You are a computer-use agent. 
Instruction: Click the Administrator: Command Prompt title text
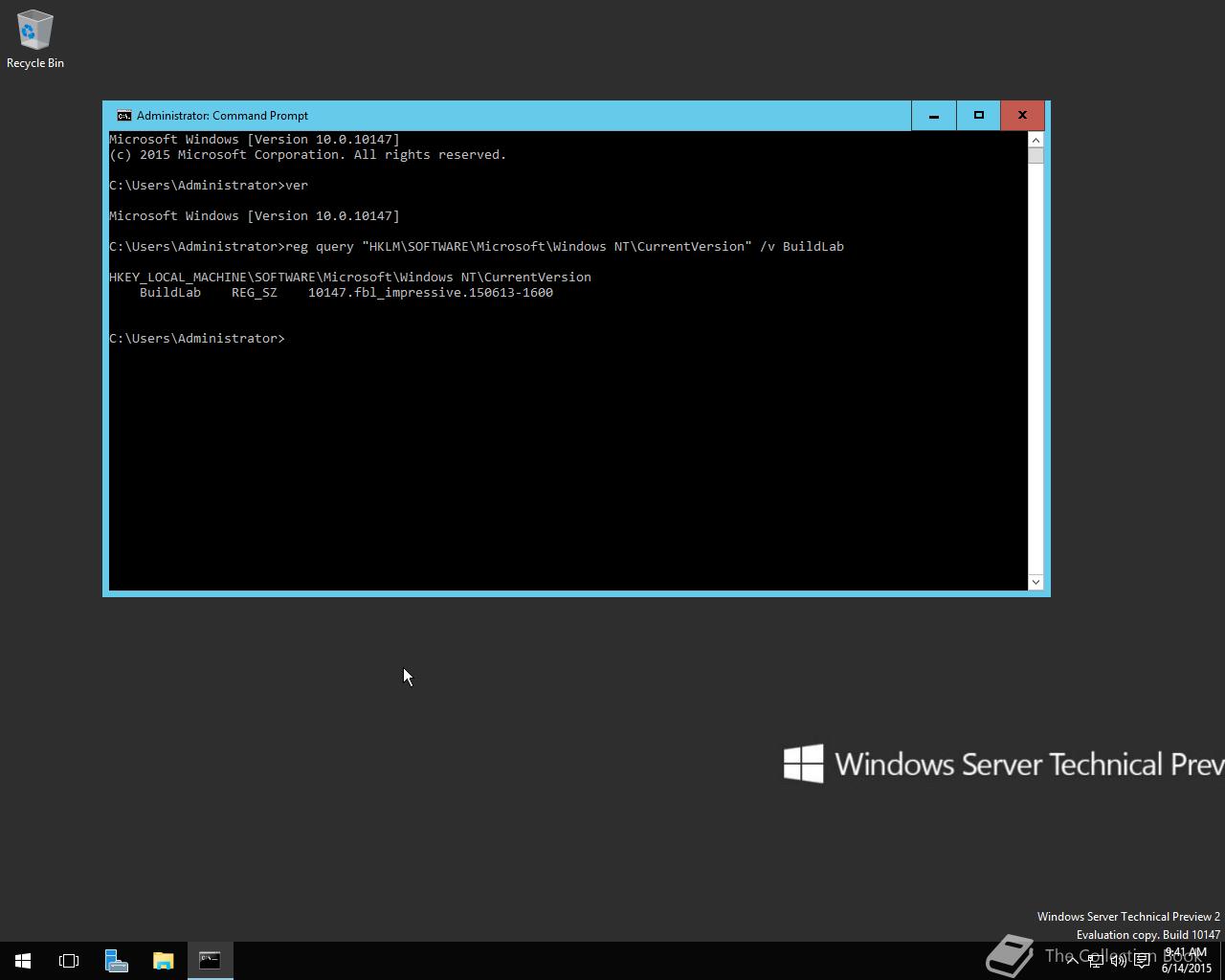pos(222,116)
